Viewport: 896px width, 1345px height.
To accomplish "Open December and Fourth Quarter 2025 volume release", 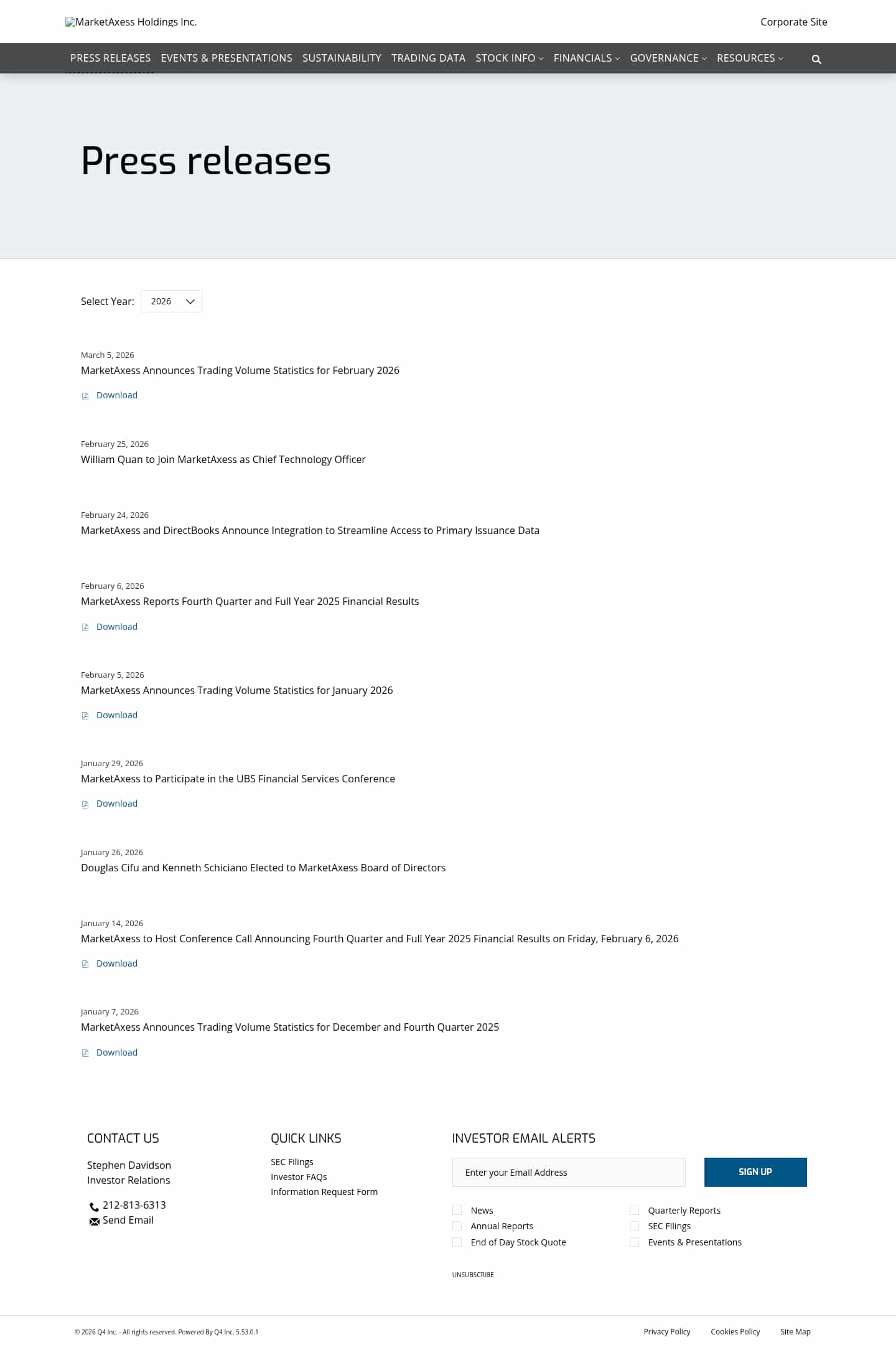I will coord(290,1027).
